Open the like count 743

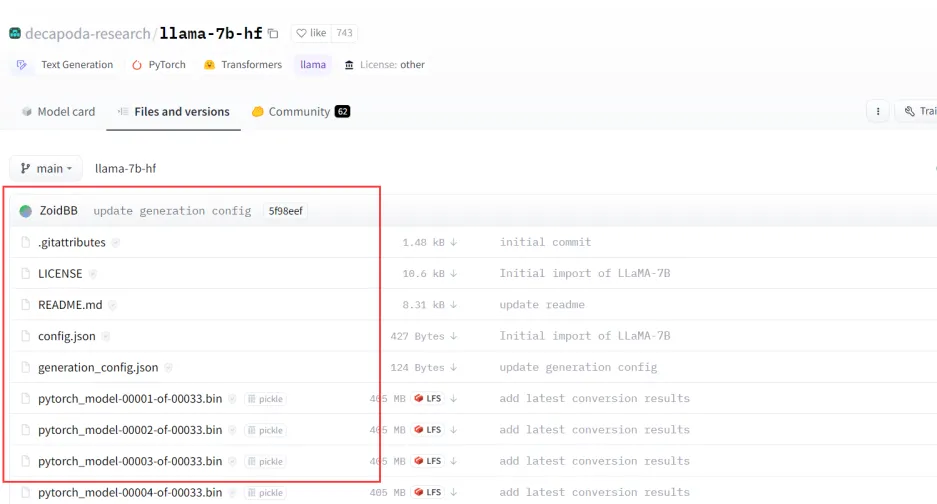pos(344,33)
